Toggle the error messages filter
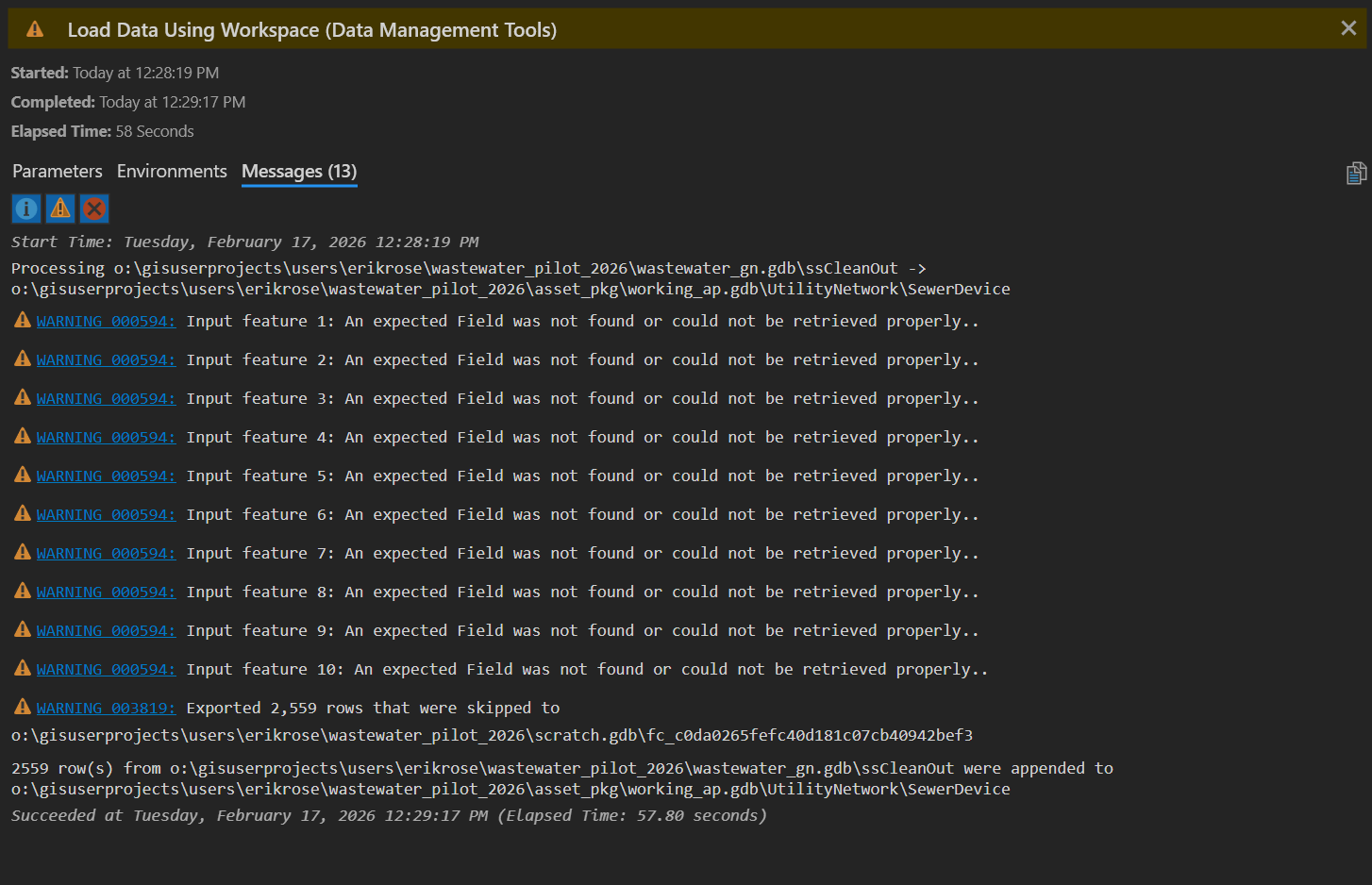1372x885 pixels. 94,208
